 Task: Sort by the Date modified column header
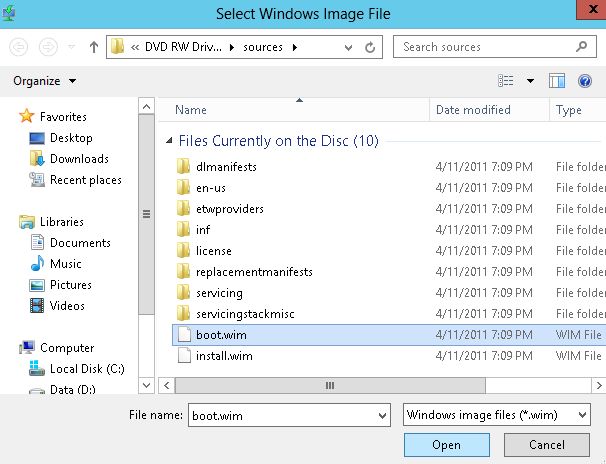coord(473,110)
